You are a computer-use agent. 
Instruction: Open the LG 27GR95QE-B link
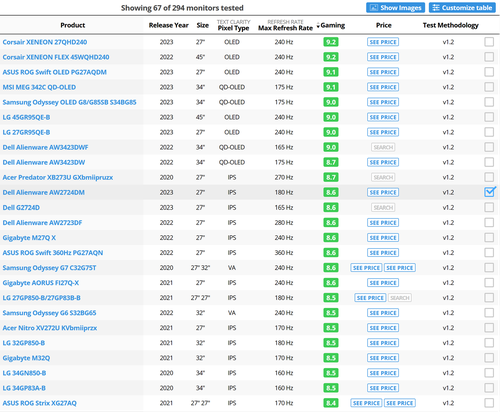26,132
